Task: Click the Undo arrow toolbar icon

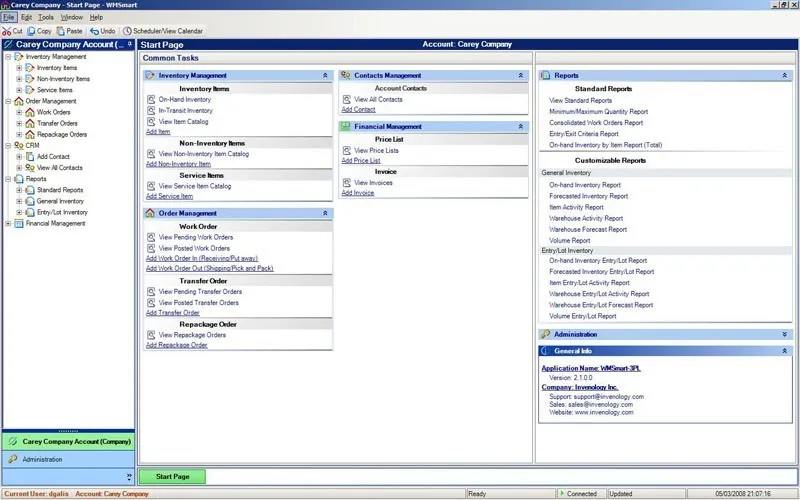Action: point(94,31)
